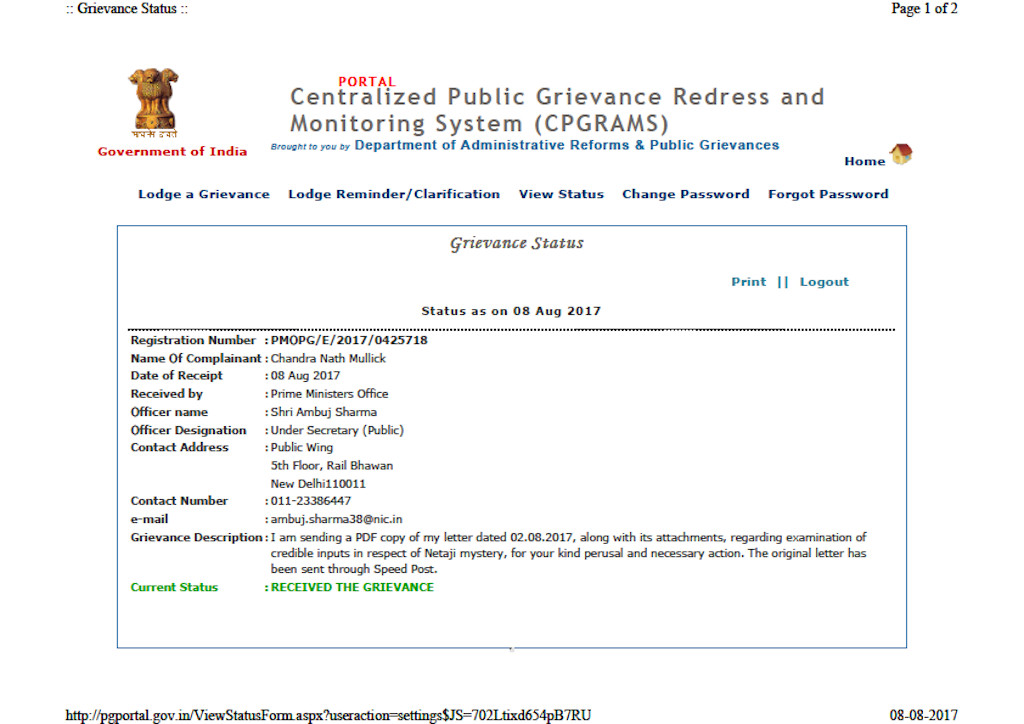Image resolution: width=1024 pixels, height=724 pixels.
Task: Click the Government of India emblem
Action: coord(153,102)
